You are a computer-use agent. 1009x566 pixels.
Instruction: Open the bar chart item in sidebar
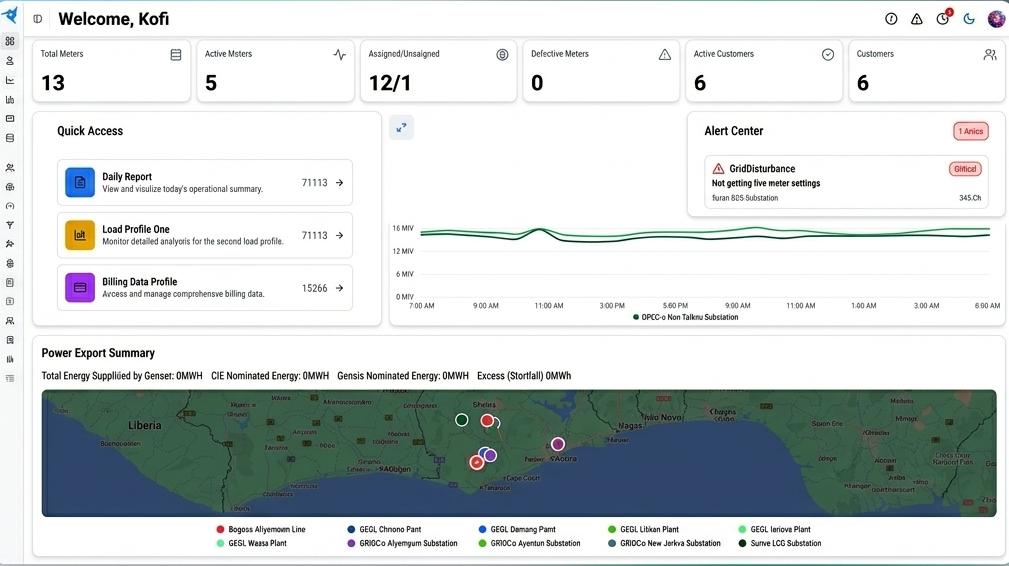click(10, 100)
